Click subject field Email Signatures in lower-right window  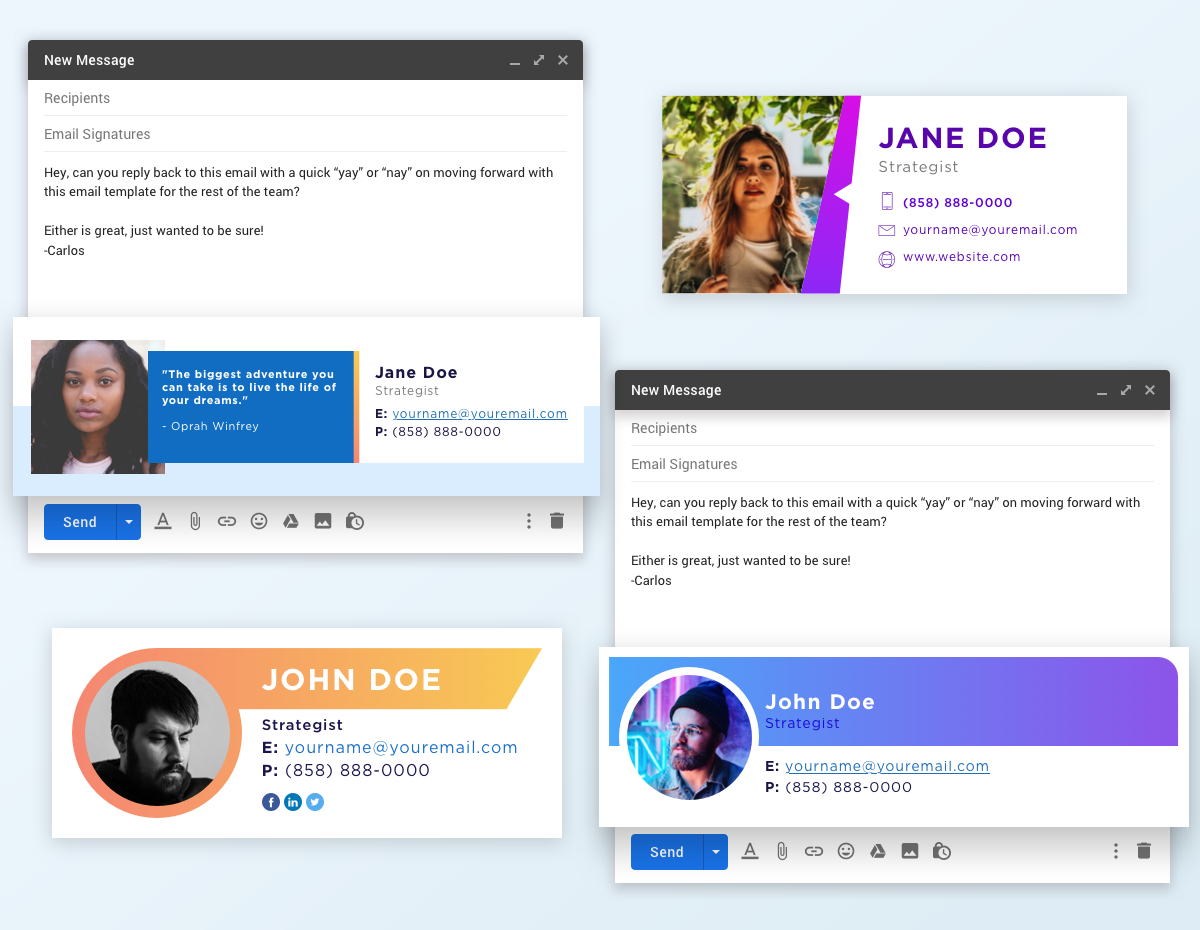tap(892, 464)
